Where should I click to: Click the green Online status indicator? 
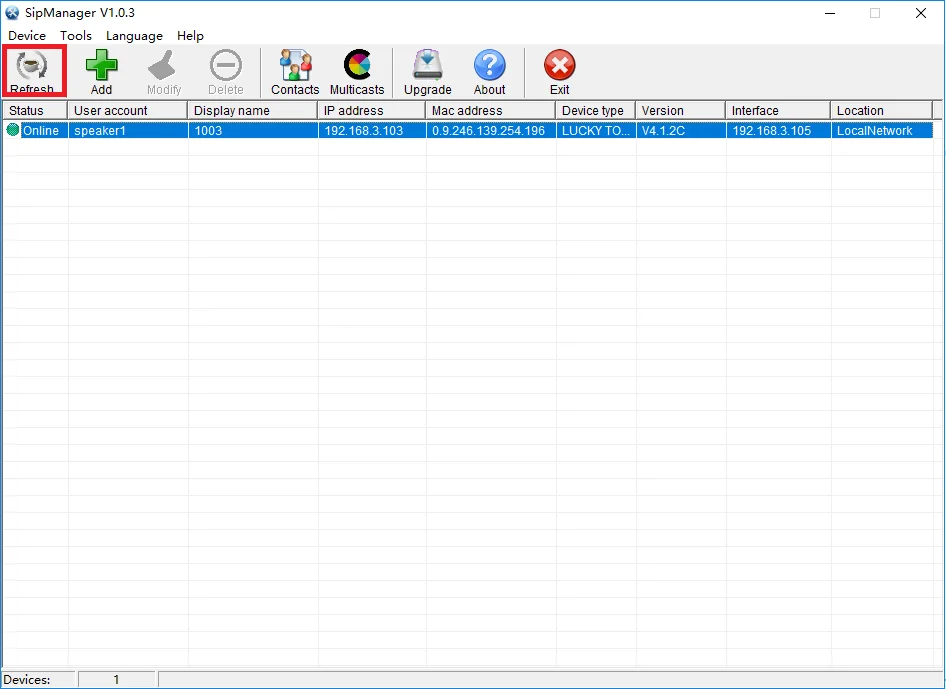pos(12,130)
